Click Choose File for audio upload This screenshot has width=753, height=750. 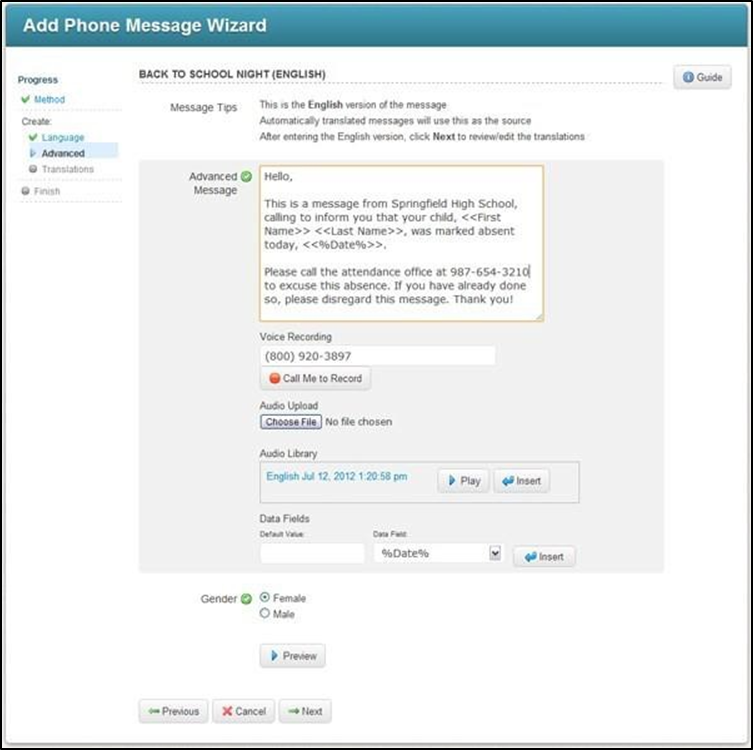tap(290, 422)
